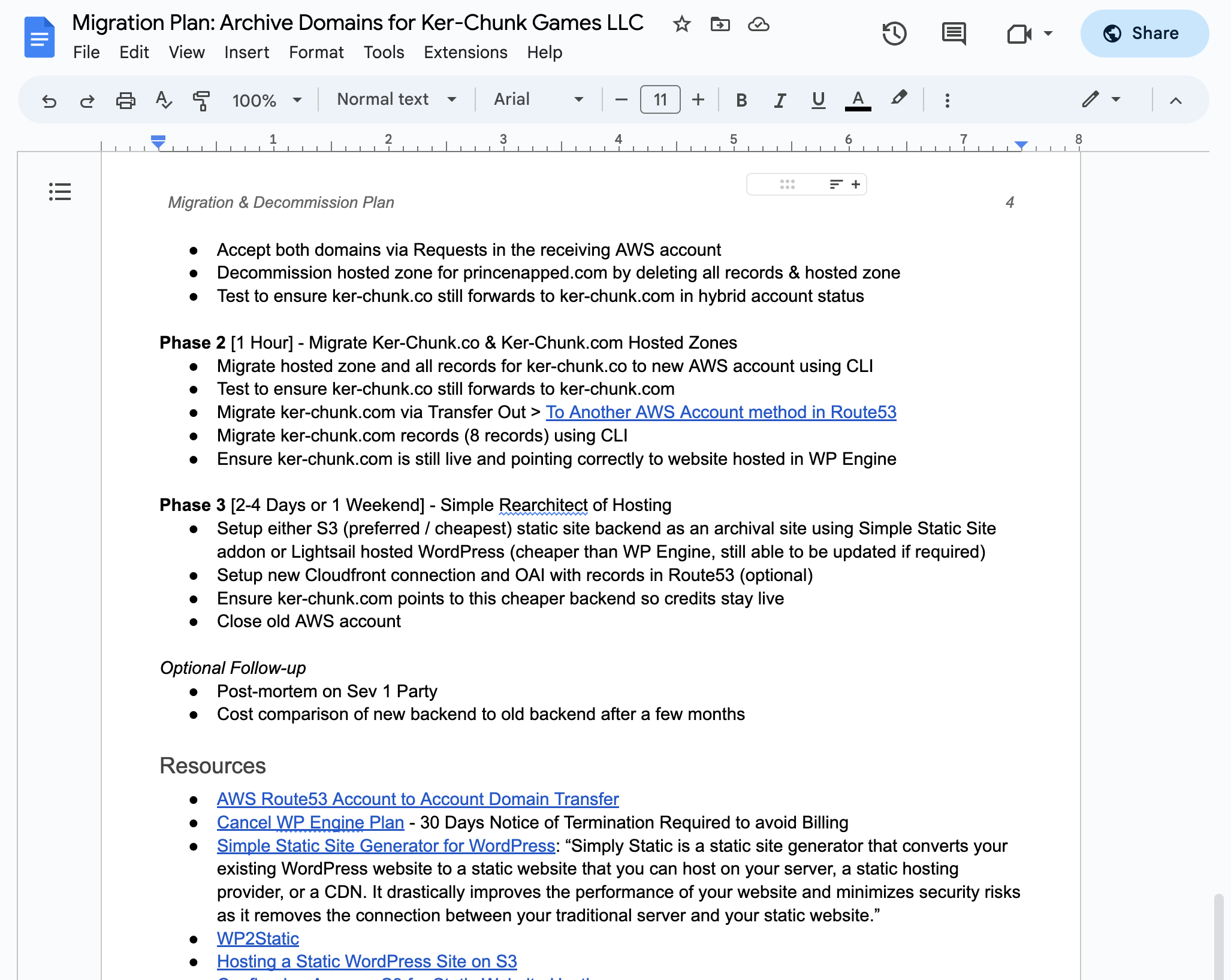
Task: Click the Share button
Action: (1143, 34)
